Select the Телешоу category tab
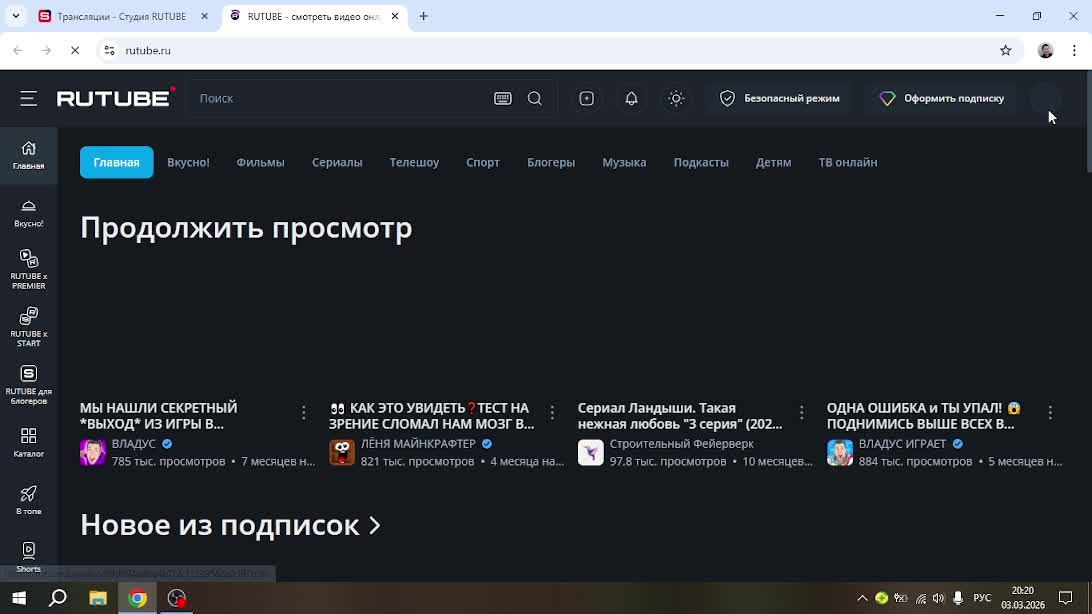This screenshot has height=614, width=1092. click(414, 162)
